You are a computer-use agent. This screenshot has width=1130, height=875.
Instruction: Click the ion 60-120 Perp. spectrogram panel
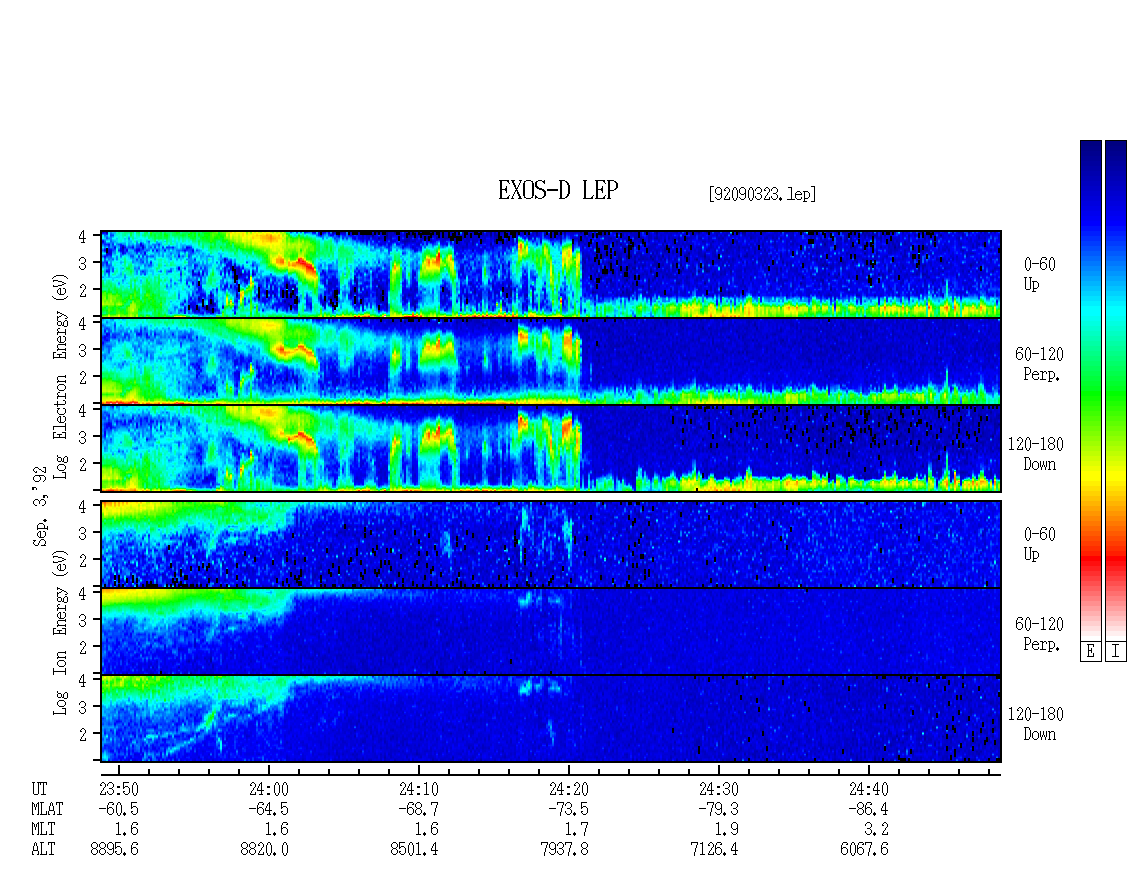[551, 631]
